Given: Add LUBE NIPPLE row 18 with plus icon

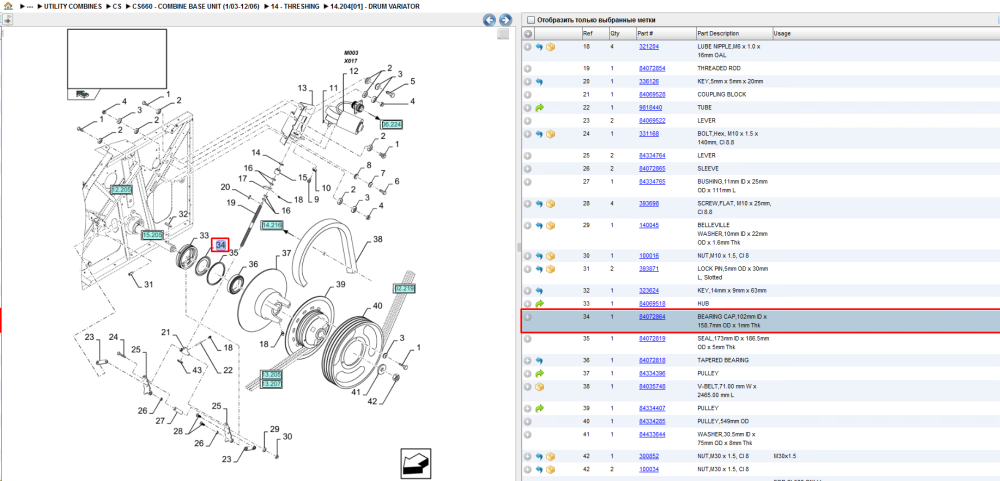Looking at the screenshot, I should tap(528, 47).
